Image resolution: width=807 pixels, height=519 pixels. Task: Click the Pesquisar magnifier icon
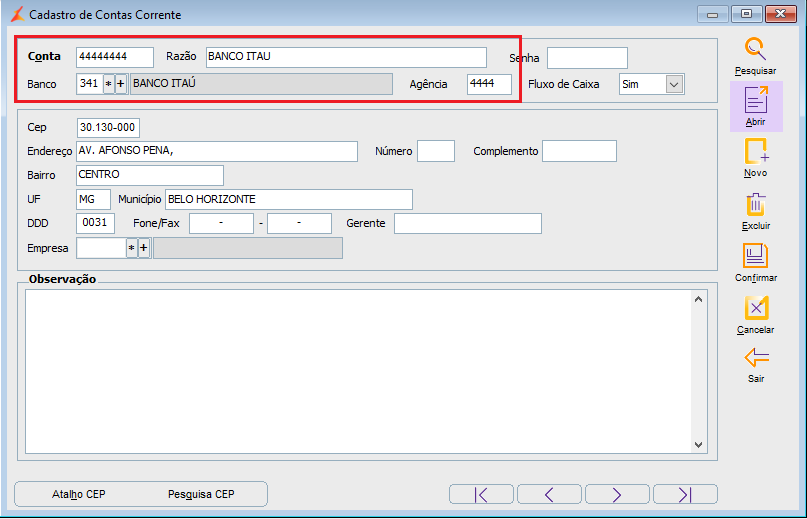click(x=755, y=50)
